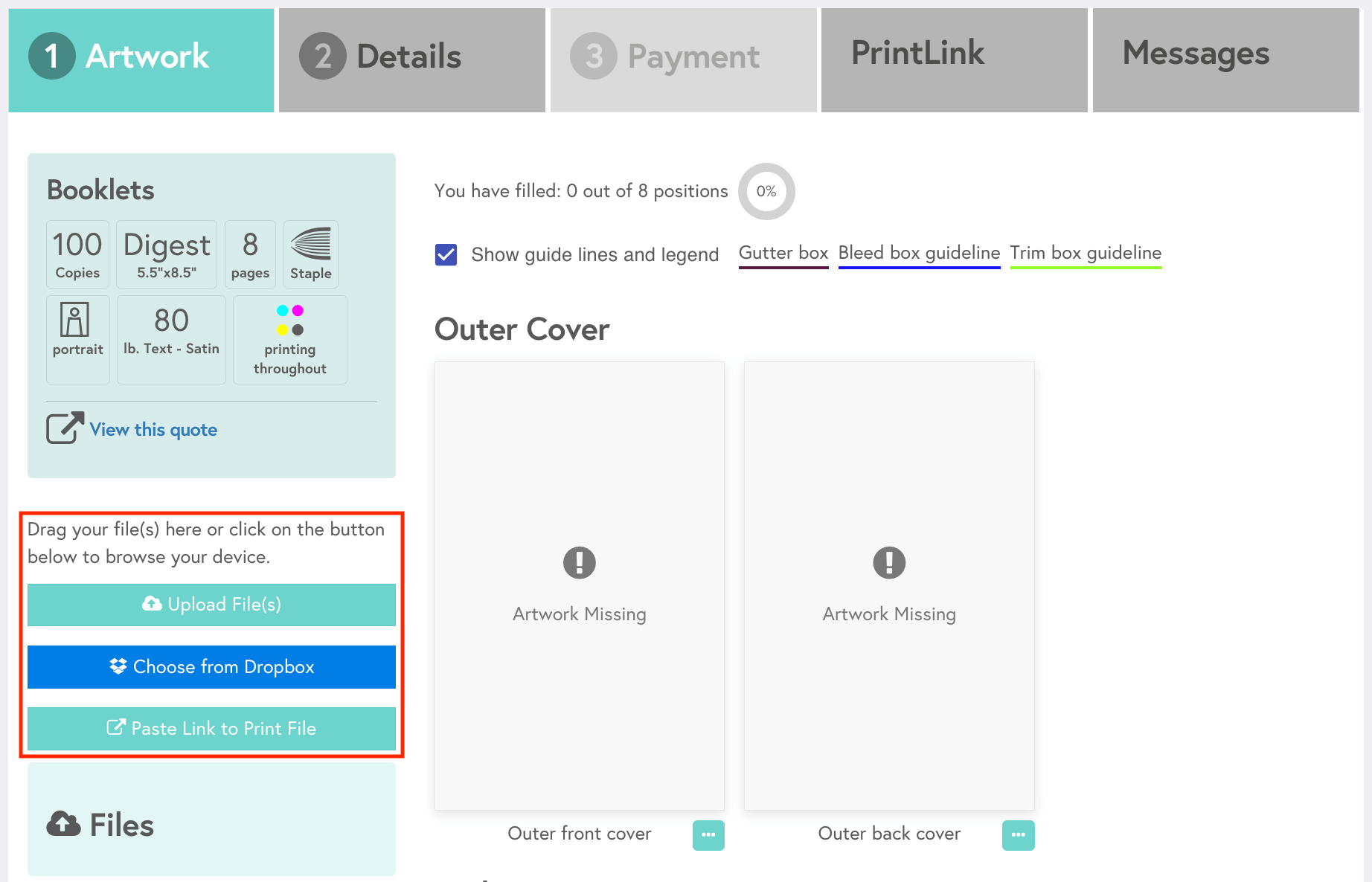Click the Bleed box guideline legend

tap(919, 254)
